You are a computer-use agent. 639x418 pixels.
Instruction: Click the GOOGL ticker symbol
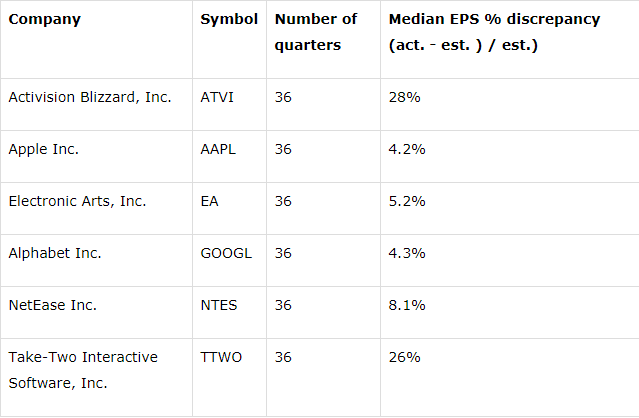(x=226, y=253)
